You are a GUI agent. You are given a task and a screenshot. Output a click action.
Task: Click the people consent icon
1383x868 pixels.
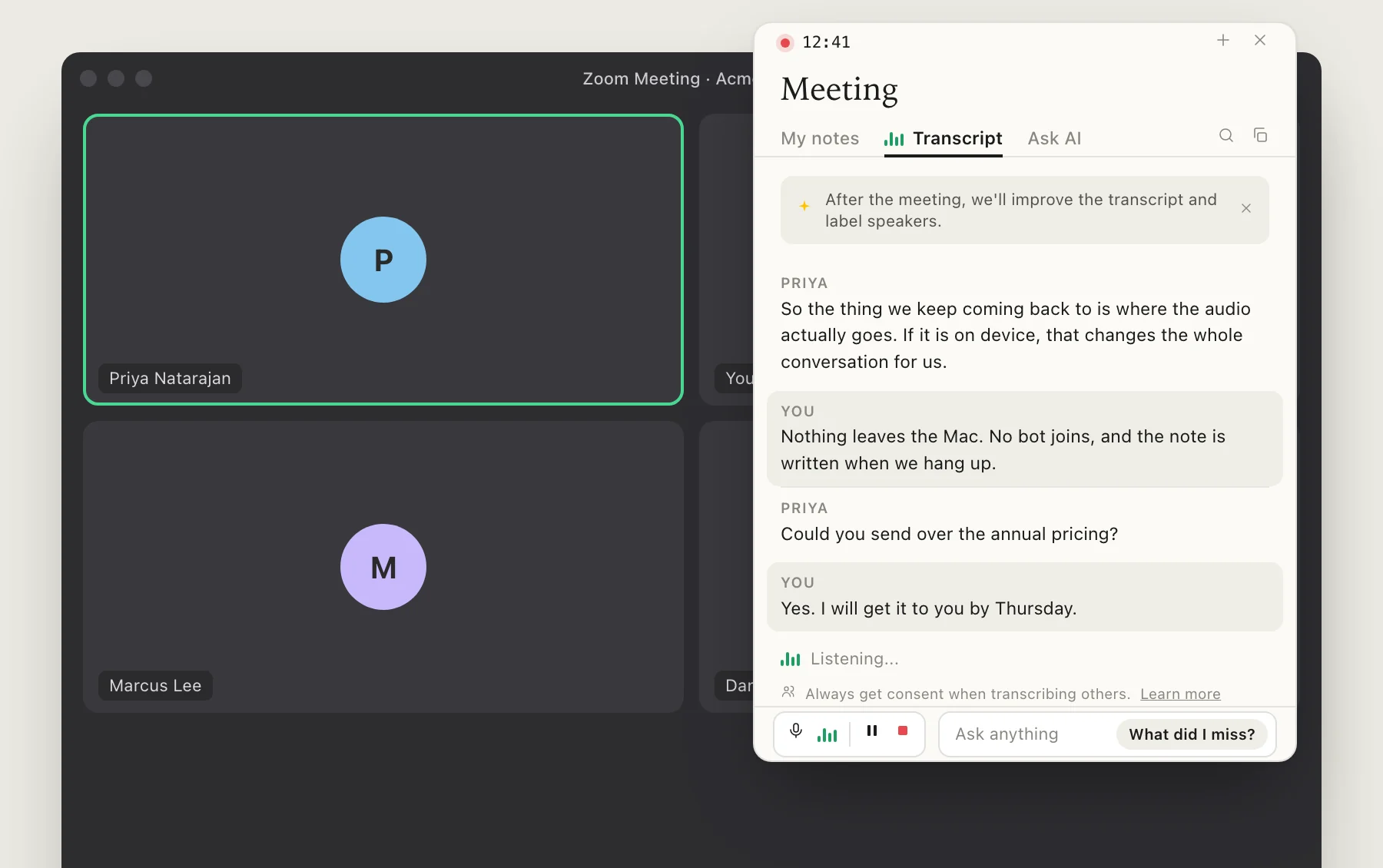[x=788, y=692]
